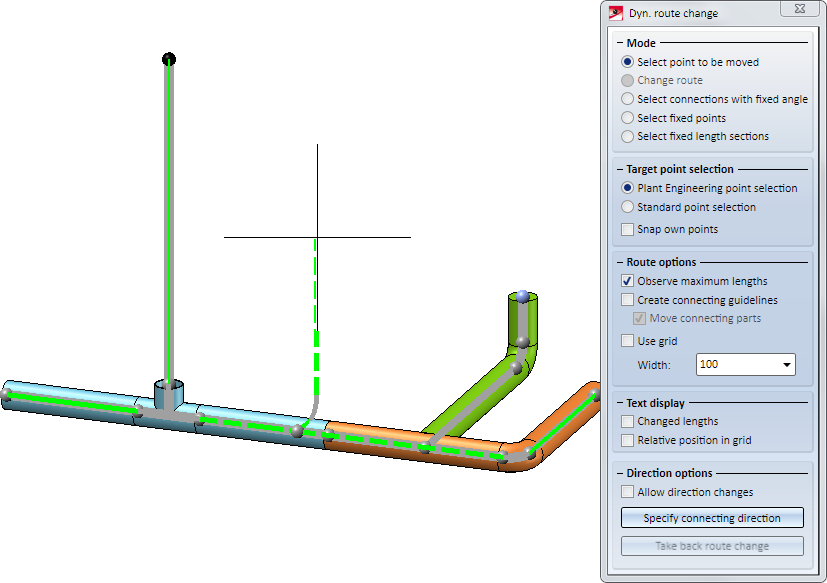Click the app icon in dialog title bar
Viewport: 827px width, 583px height.
click(x=614, y=14)
